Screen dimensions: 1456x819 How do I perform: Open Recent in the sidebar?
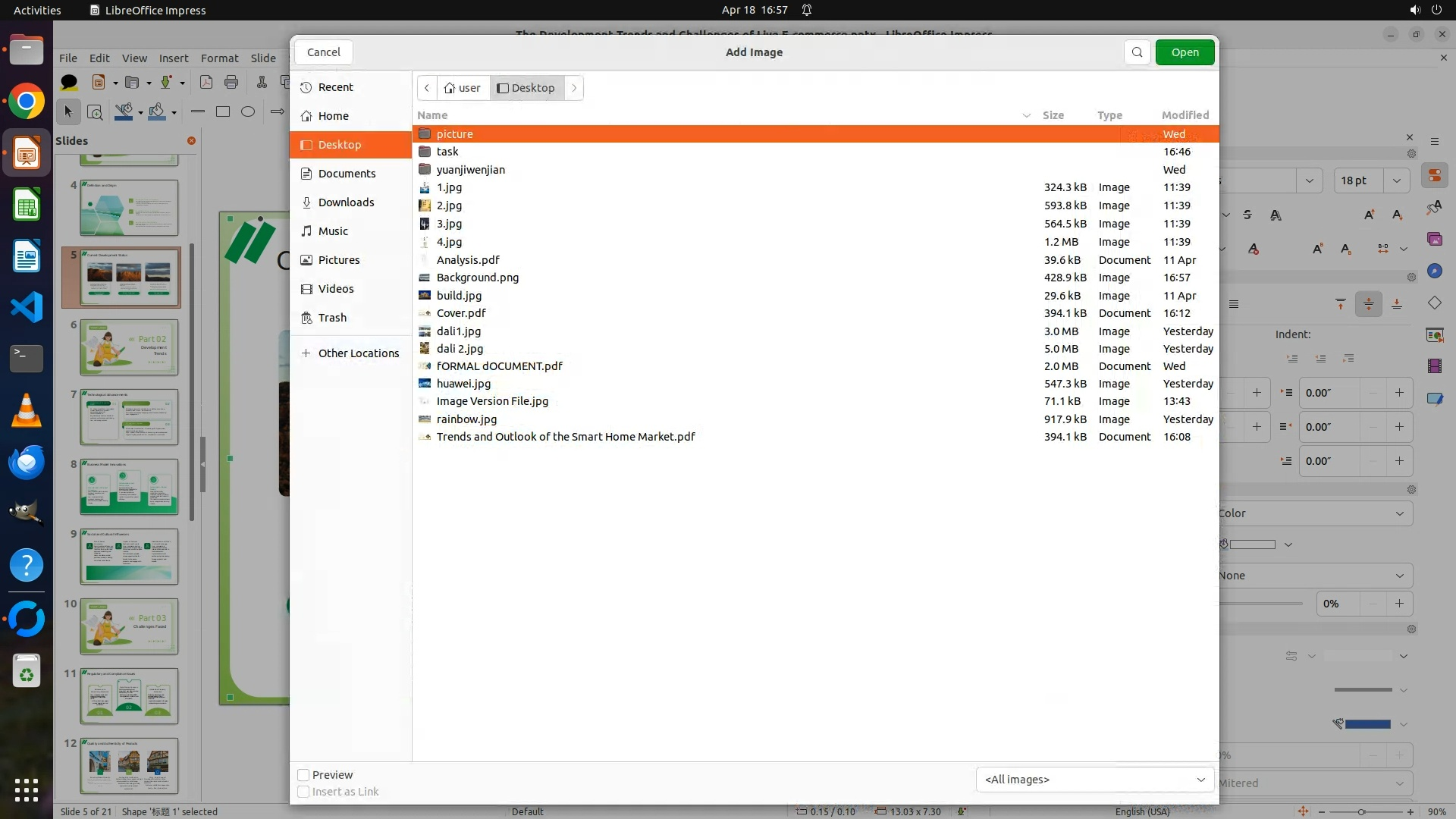[335, 87]
